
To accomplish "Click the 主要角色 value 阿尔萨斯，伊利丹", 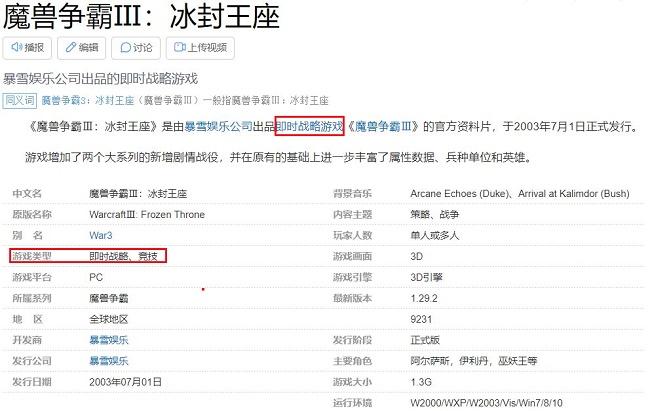I will pos(449,361).
